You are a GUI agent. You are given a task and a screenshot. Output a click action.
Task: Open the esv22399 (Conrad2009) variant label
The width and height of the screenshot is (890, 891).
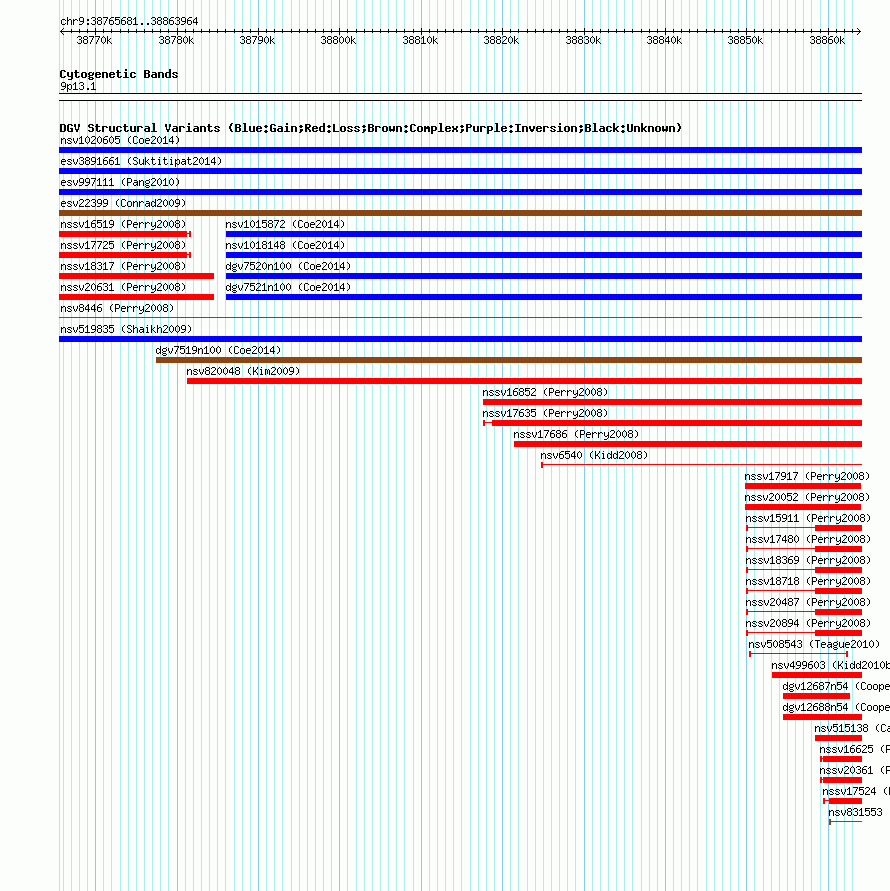pyautogui.click(x=123, y=203)
